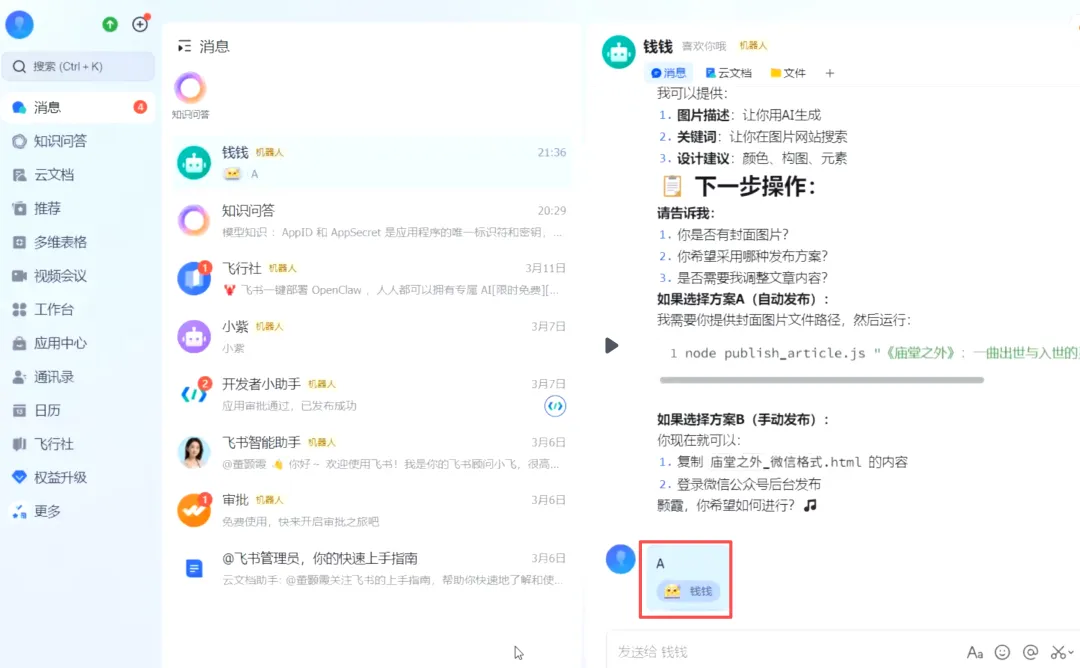Open 日历 in the left sidebar
Image resolution: width=1080 pixels, height=668 pixels.
click(x=78, y=410)
